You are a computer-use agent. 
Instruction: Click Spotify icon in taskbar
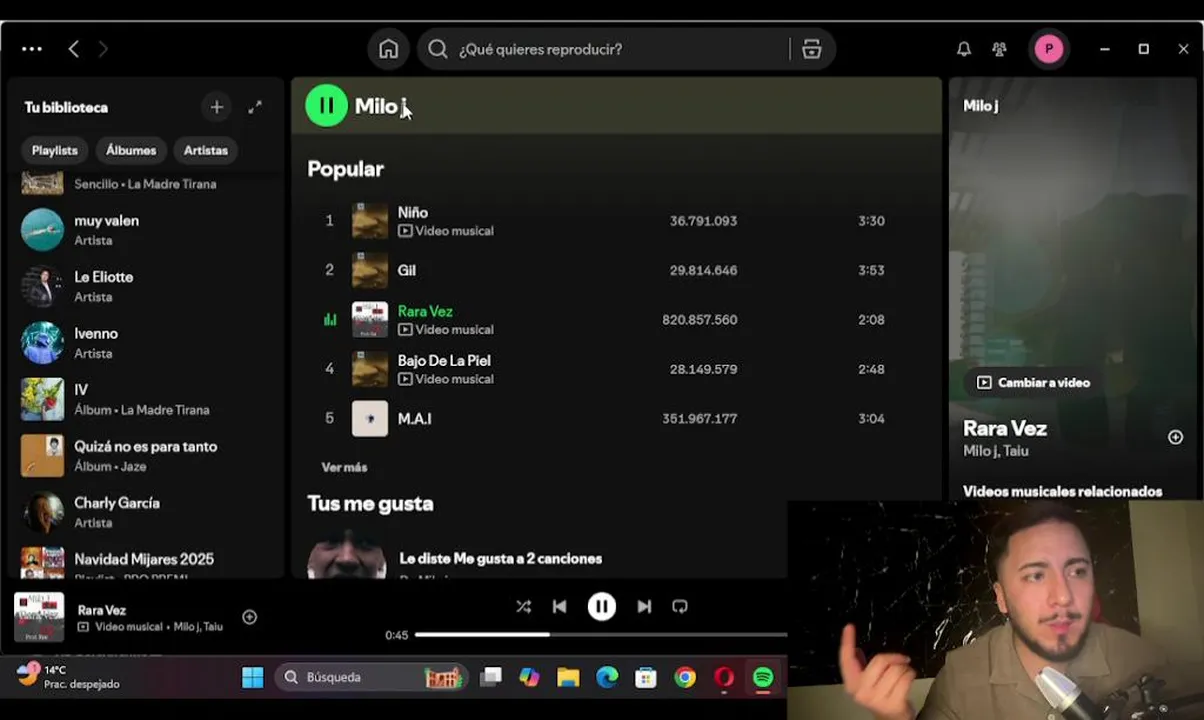click(x=763, y=678)
